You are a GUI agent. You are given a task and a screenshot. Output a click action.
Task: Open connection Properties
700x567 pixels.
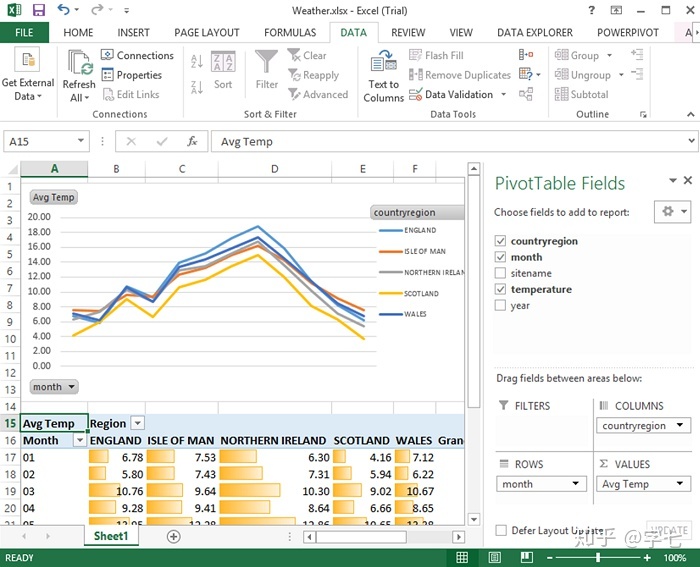(x=132, y=75)
